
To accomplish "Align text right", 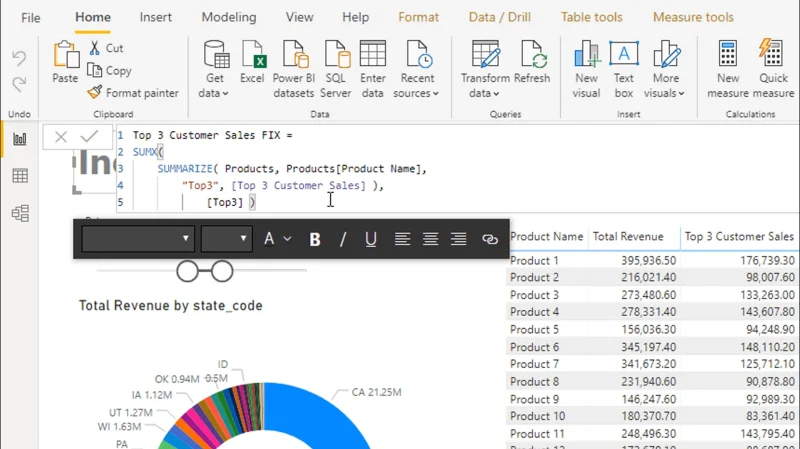I will click(459, 239).
